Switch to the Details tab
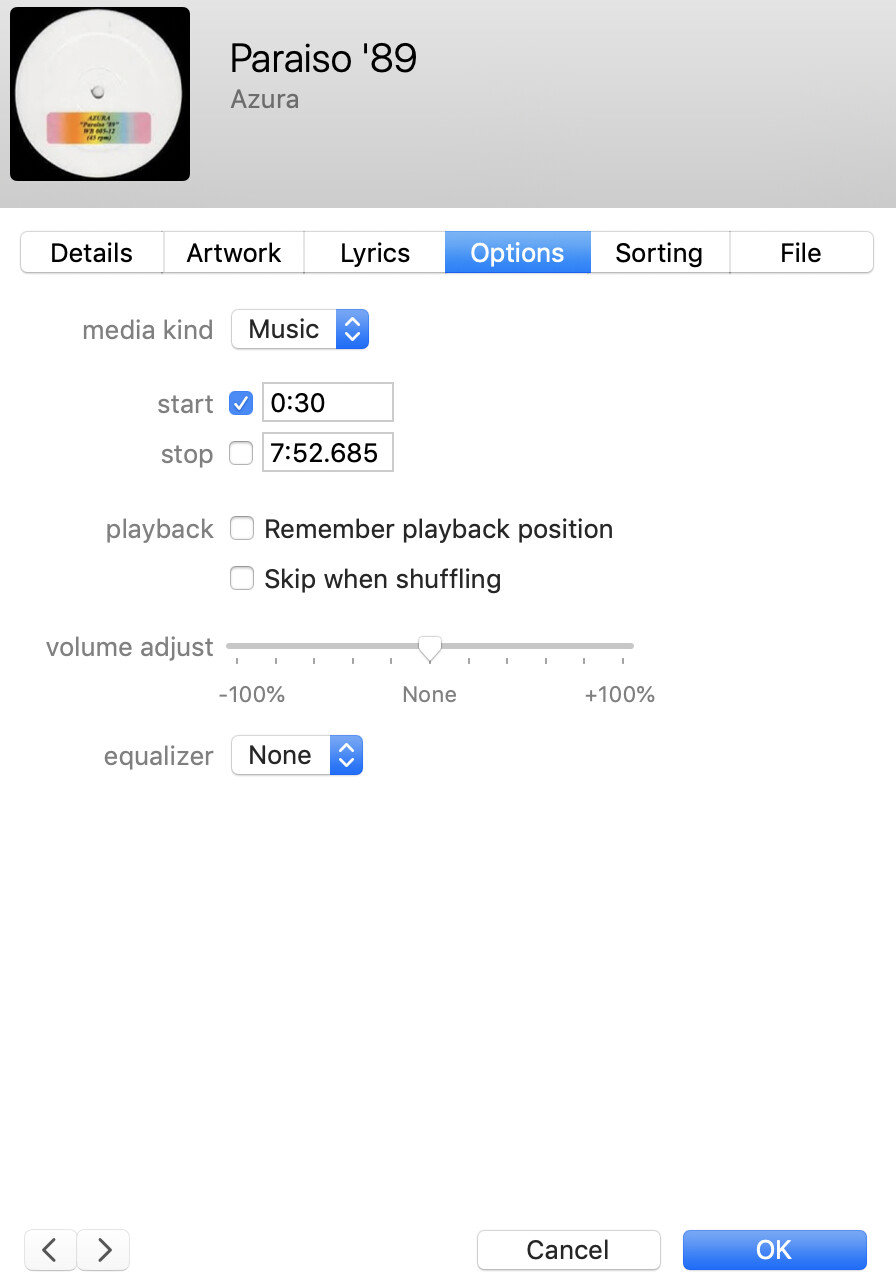 tap(92, 253)
